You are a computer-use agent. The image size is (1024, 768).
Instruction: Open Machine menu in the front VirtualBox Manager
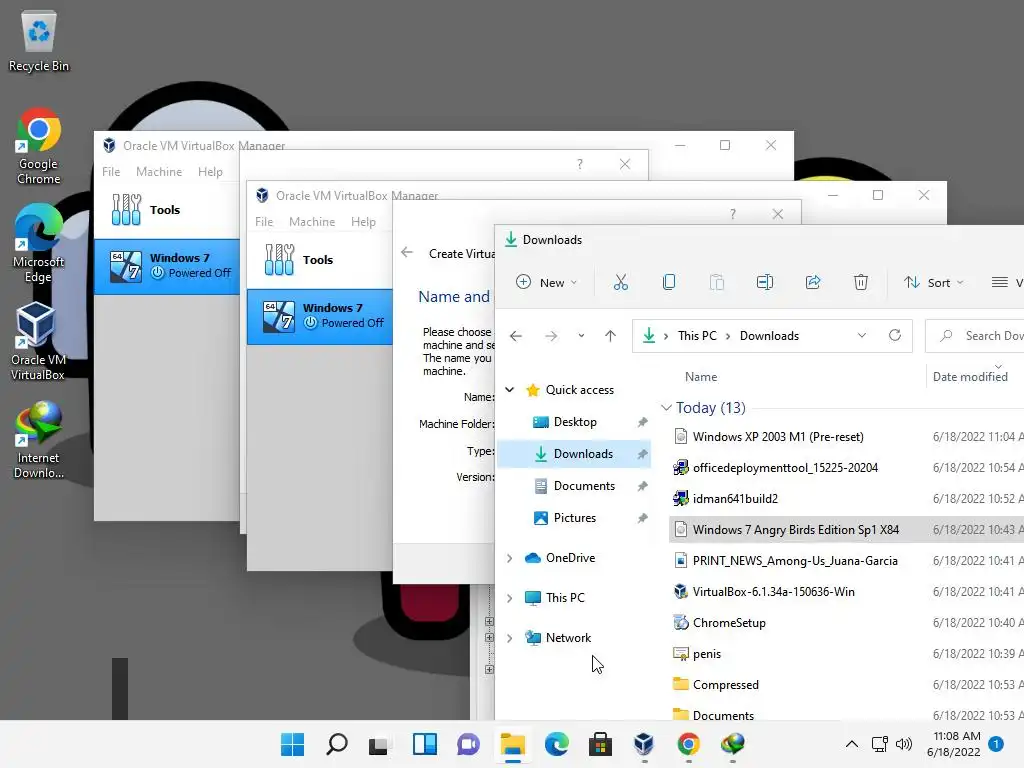312,221
